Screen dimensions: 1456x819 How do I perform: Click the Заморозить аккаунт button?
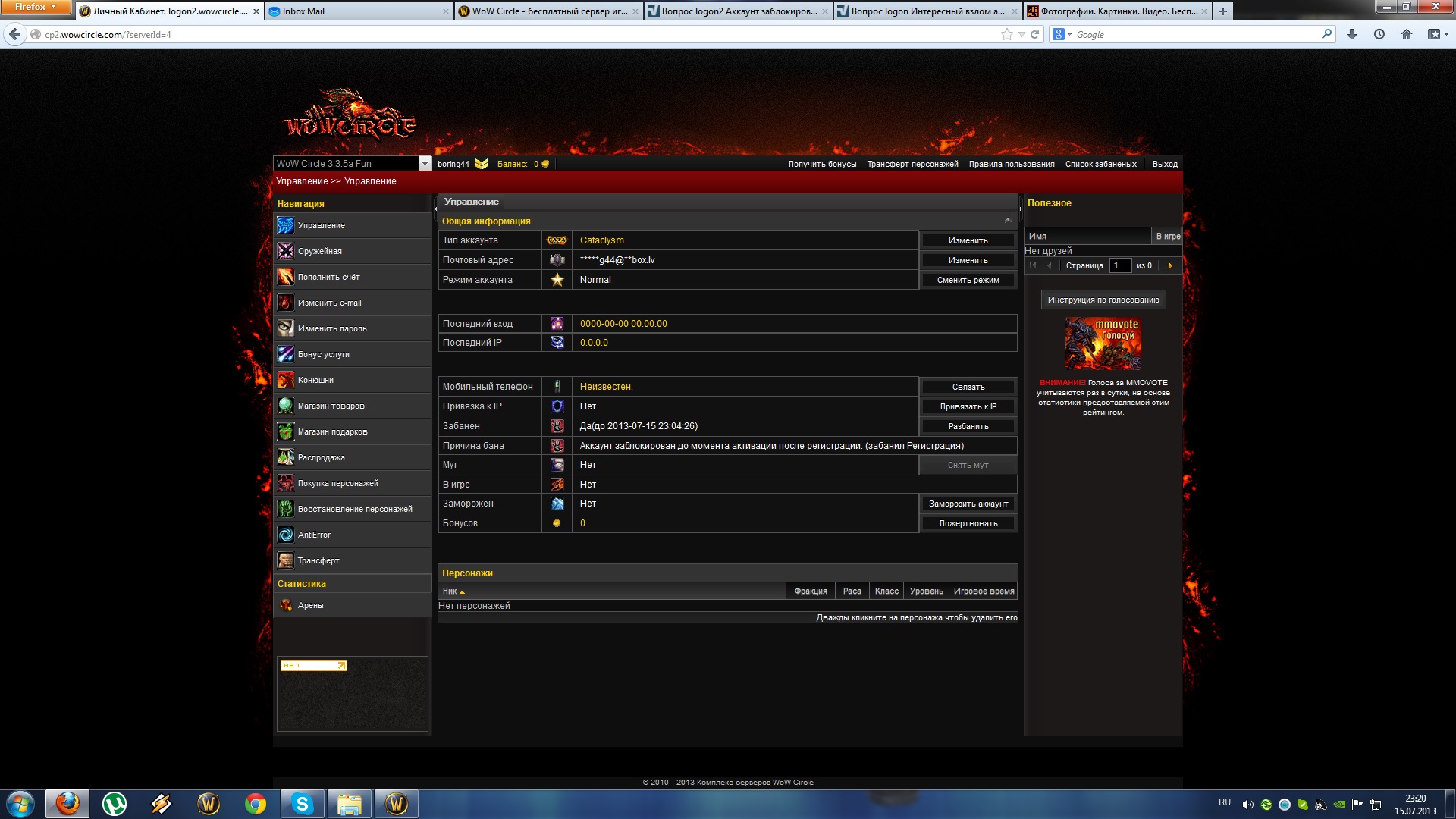click(968, 504)
